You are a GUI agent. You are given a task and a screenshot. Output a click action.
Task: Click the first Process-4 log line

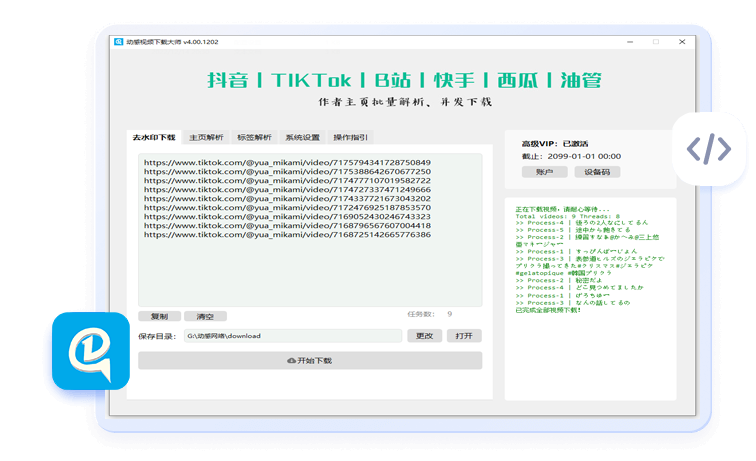pyautogui.click(x=581, y=223)
